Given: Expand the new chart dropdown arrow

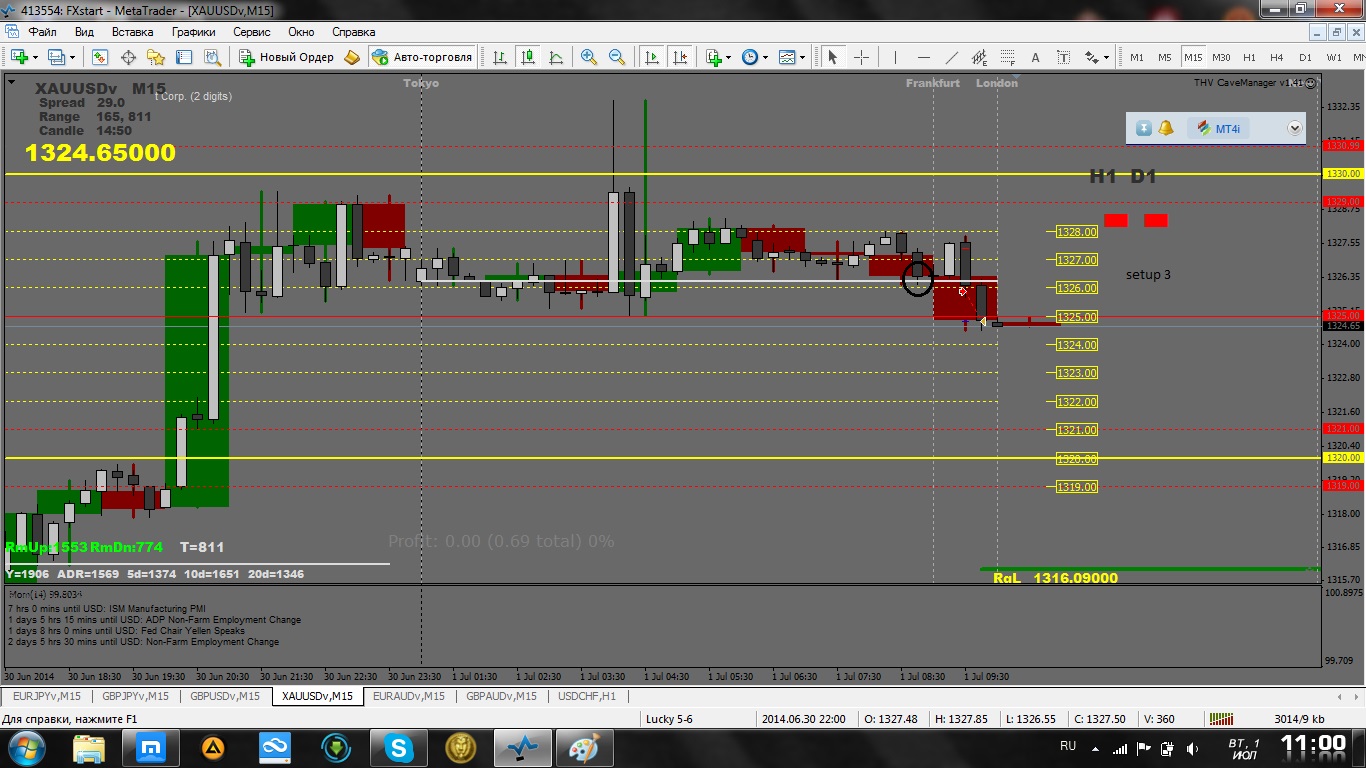Looking at the screenshot, I should pyautogui.click(x=35, y=57).
